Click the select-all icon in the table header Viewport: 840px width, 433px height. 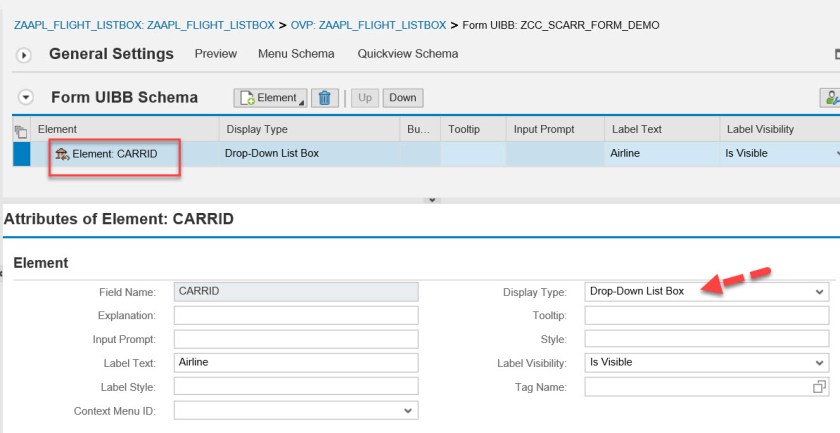click(x=21, y=130)
